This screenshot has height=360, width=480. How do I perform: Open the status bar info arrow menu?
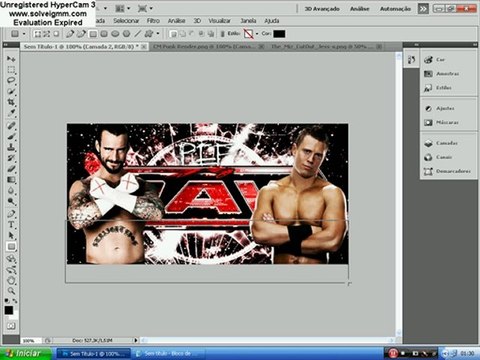coord(136,340)
